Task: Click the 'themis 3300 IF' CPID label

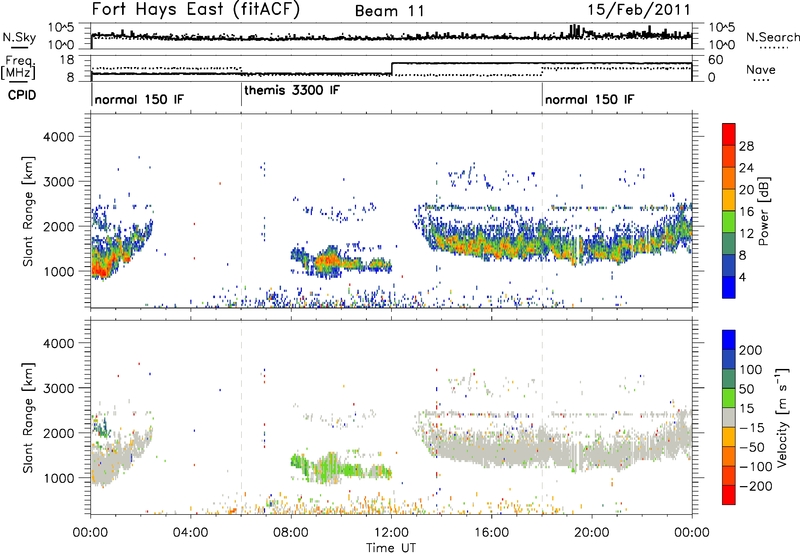Action: click(x=291, y=90)
